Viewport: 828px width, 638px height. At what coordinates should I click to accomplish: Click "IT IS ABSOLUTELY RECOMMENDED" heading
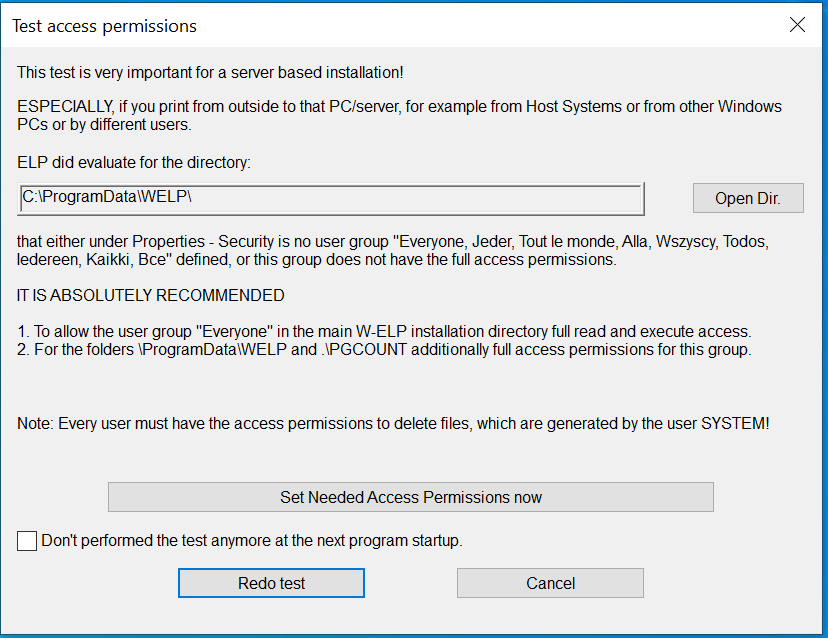coord(151,296)
